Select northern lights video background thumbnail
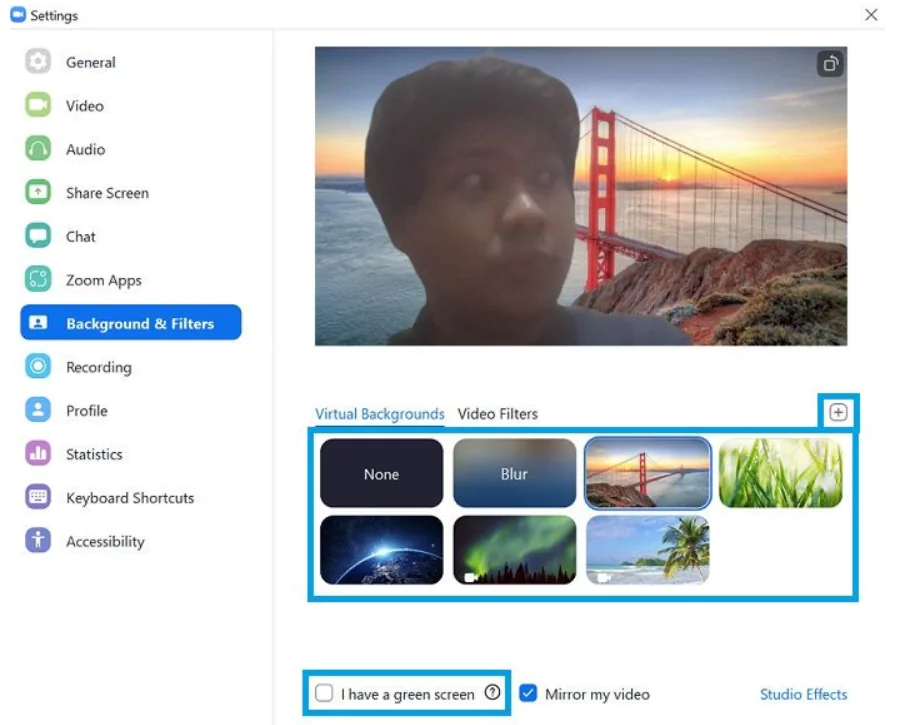The width and height of the screenshot is (916, 725). 514,550
